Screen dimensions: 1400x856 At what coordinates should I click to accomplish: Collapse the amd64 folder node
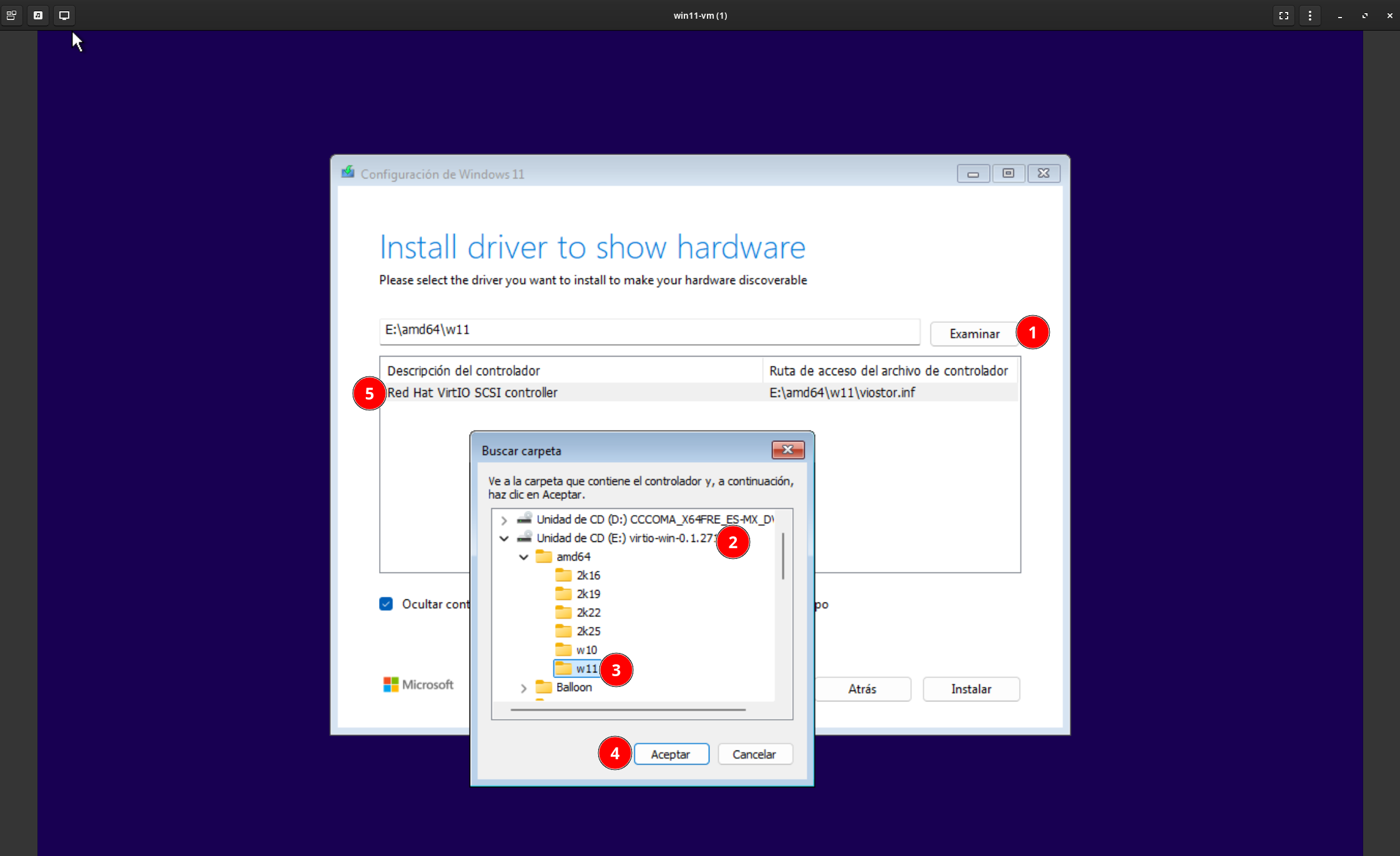[524, 557]
